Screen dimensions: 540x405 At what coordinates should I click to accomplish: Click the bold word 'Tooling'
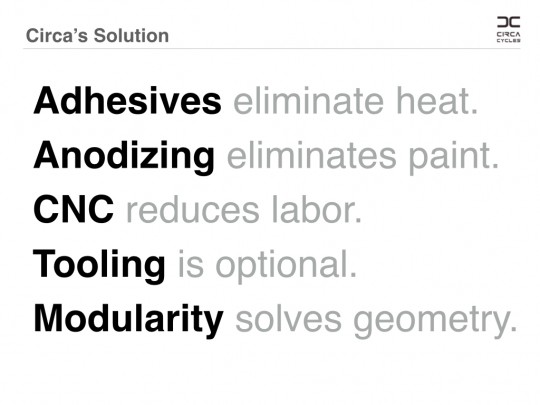coord(99,265)
